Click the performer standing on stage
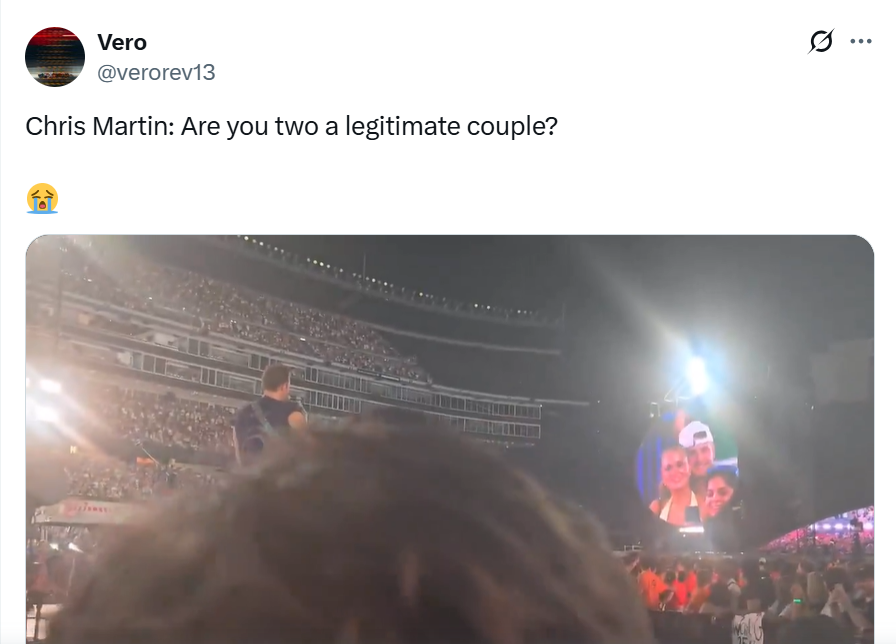This screenshot has width=896, height=644. click(x=270, y=416)
